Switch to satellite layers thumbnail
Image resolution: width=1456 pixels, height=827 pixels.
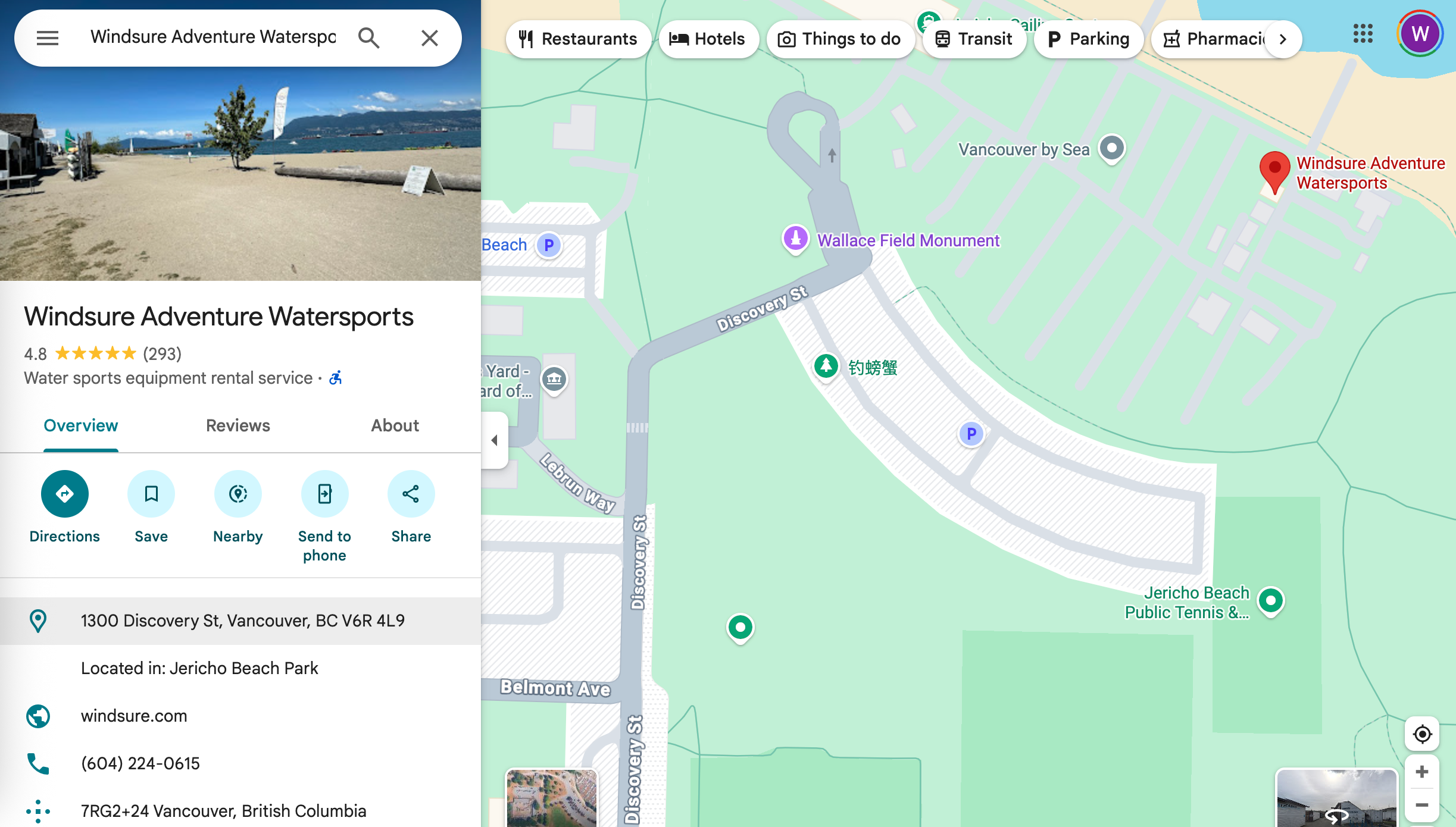coord(552,798)
